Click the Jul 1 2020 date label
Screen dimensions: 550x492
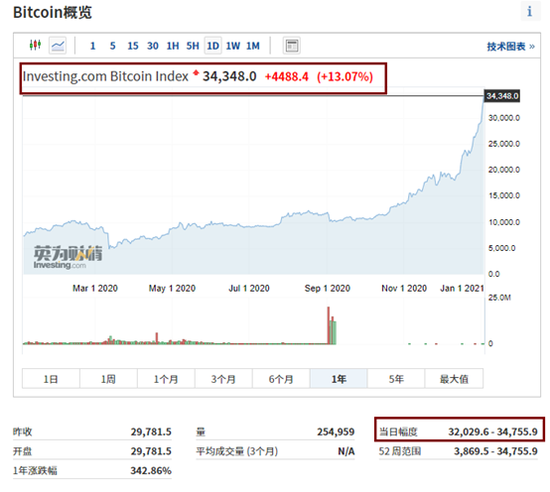(249, 288)
